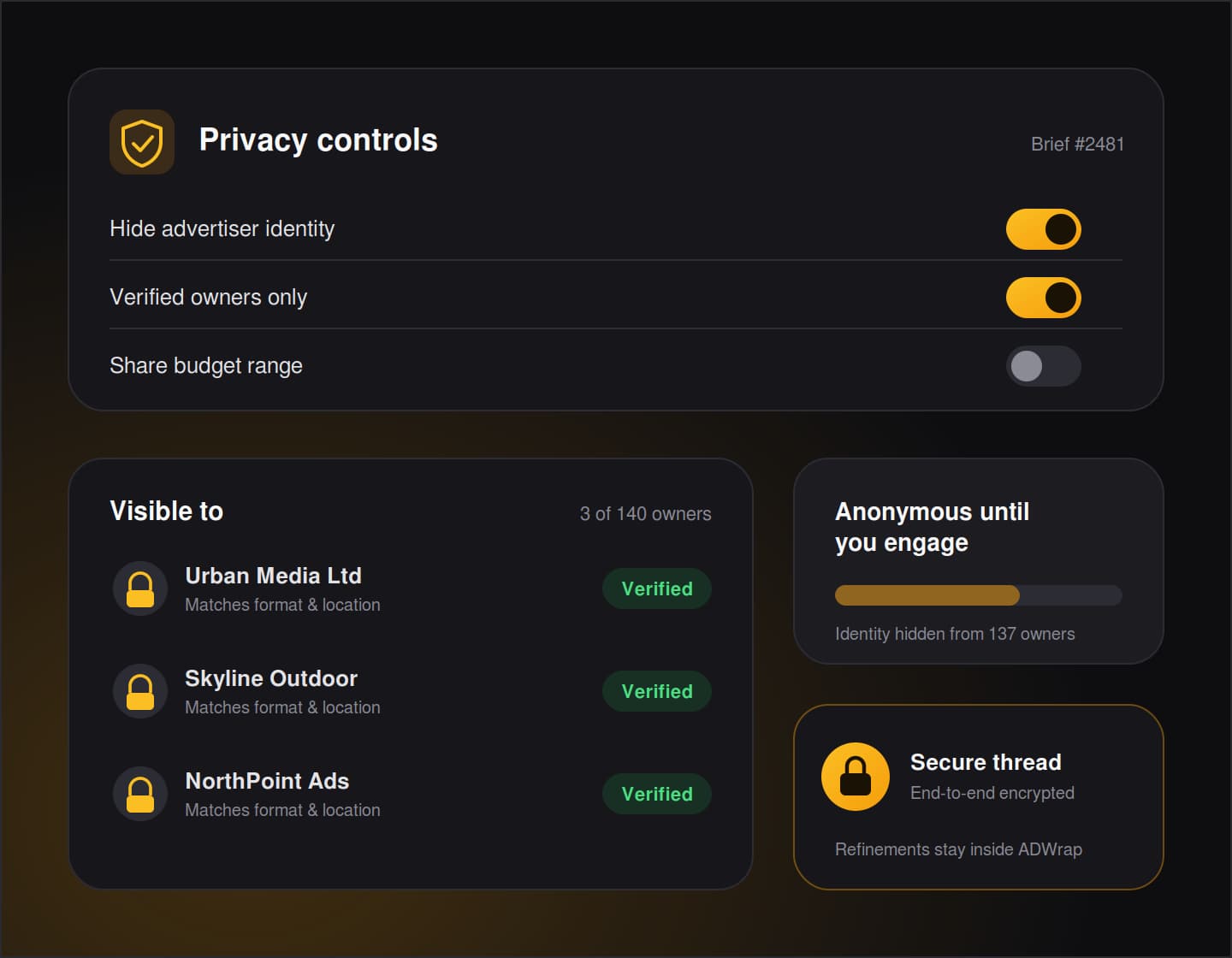
Task: Click Refinements stay inside ADWrap text
Action: (x=958, y=849)
